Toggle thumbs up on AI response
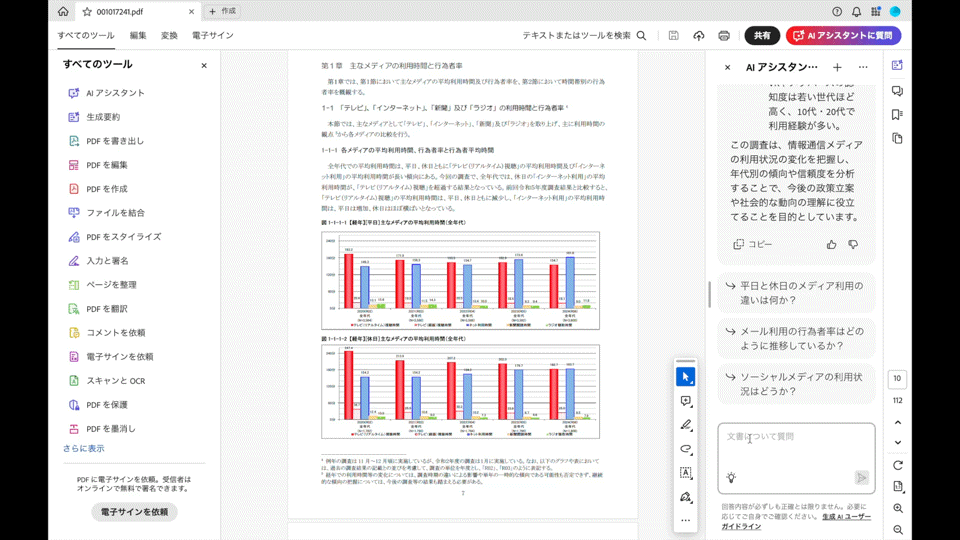The height and width of the screenshot is (540, 960). [831, 244]
